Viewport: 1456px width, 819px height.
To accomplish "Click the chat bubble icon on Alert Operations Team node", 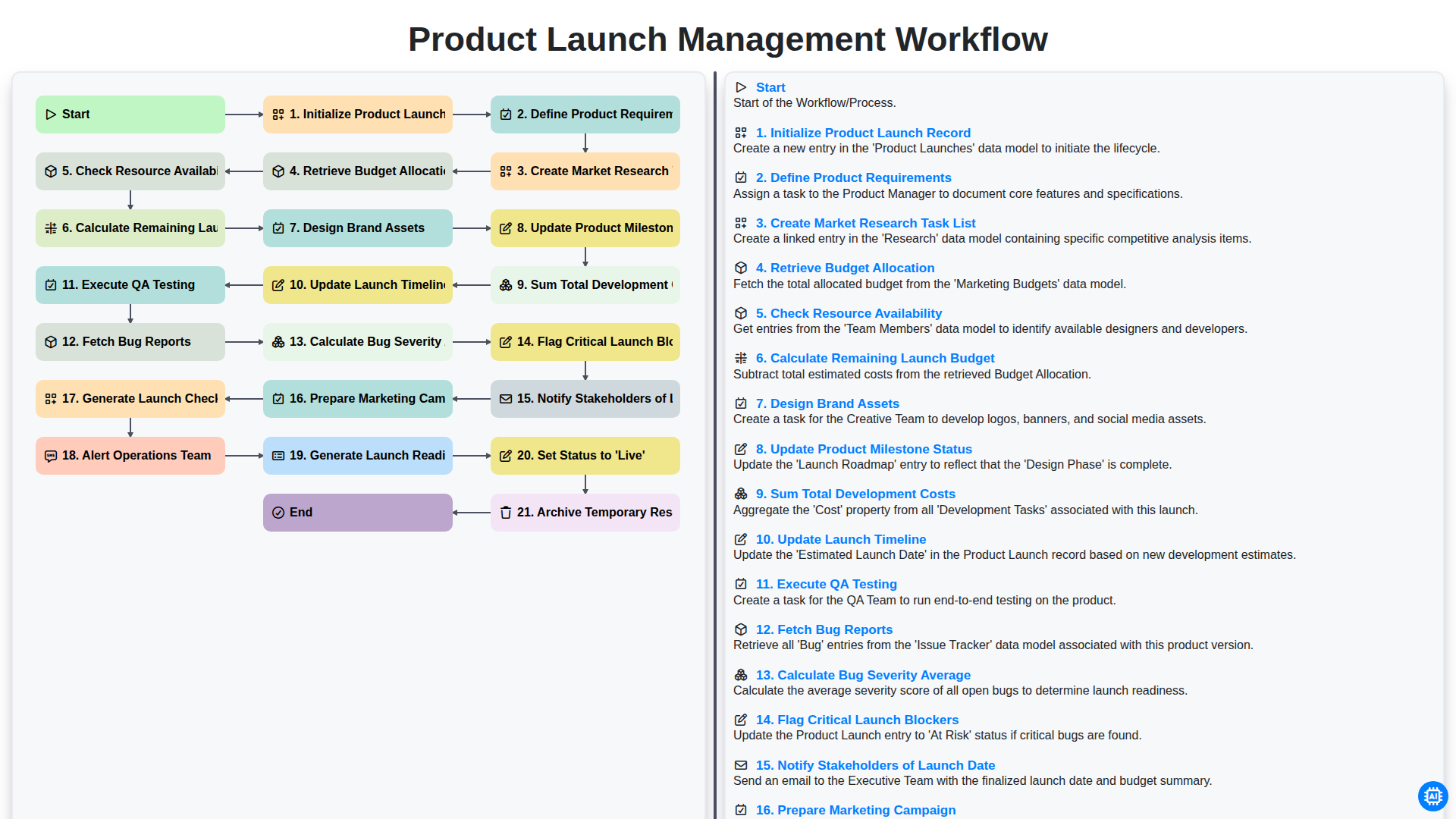I will click(51, 456).
